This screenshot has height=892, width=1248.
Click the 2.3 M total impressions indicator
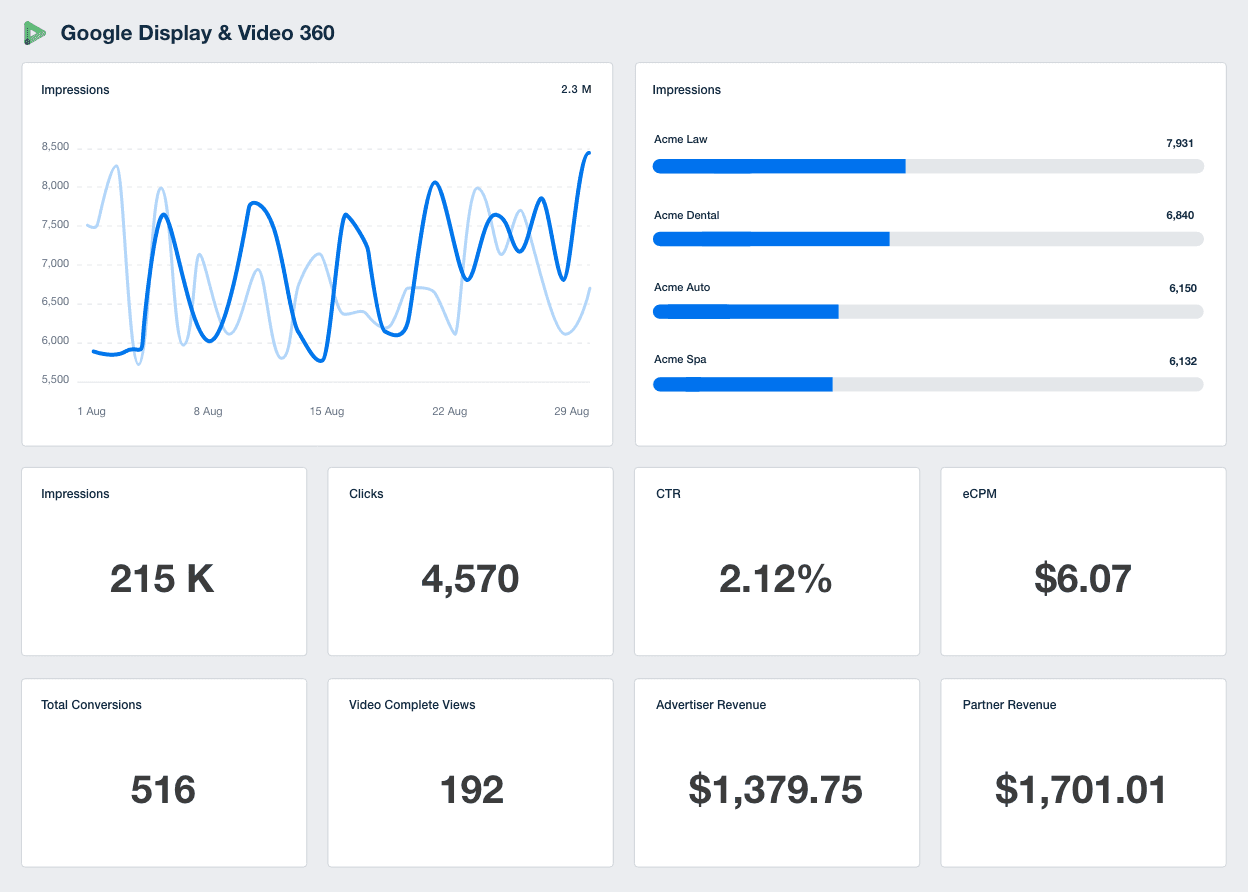[575, 89]
